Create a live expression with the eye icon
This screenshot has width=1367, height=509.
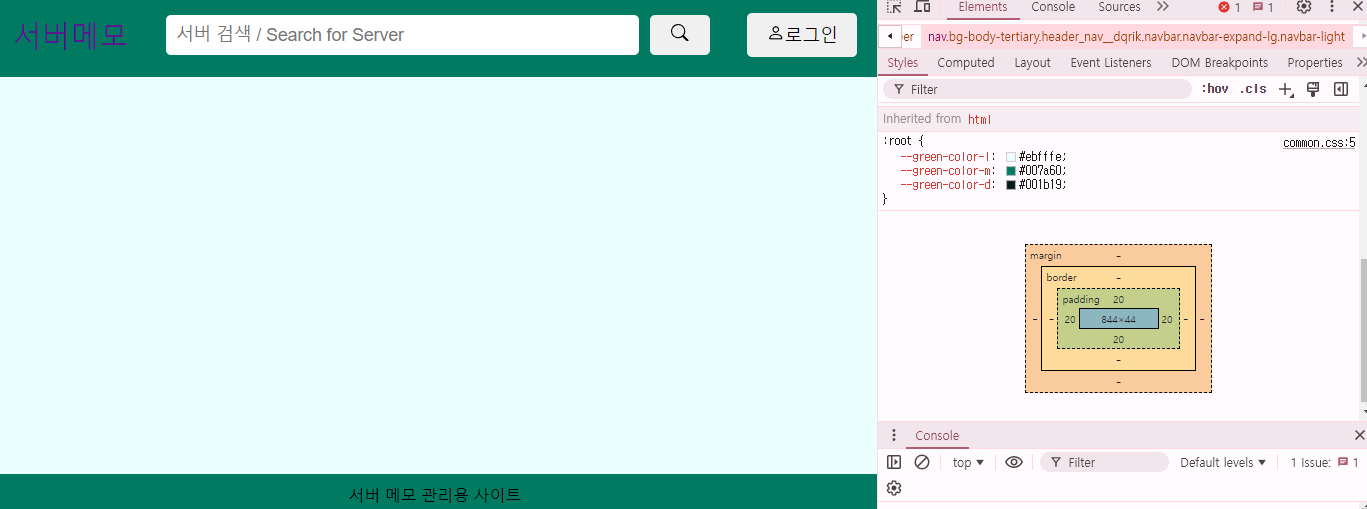tap(1014, 462)
